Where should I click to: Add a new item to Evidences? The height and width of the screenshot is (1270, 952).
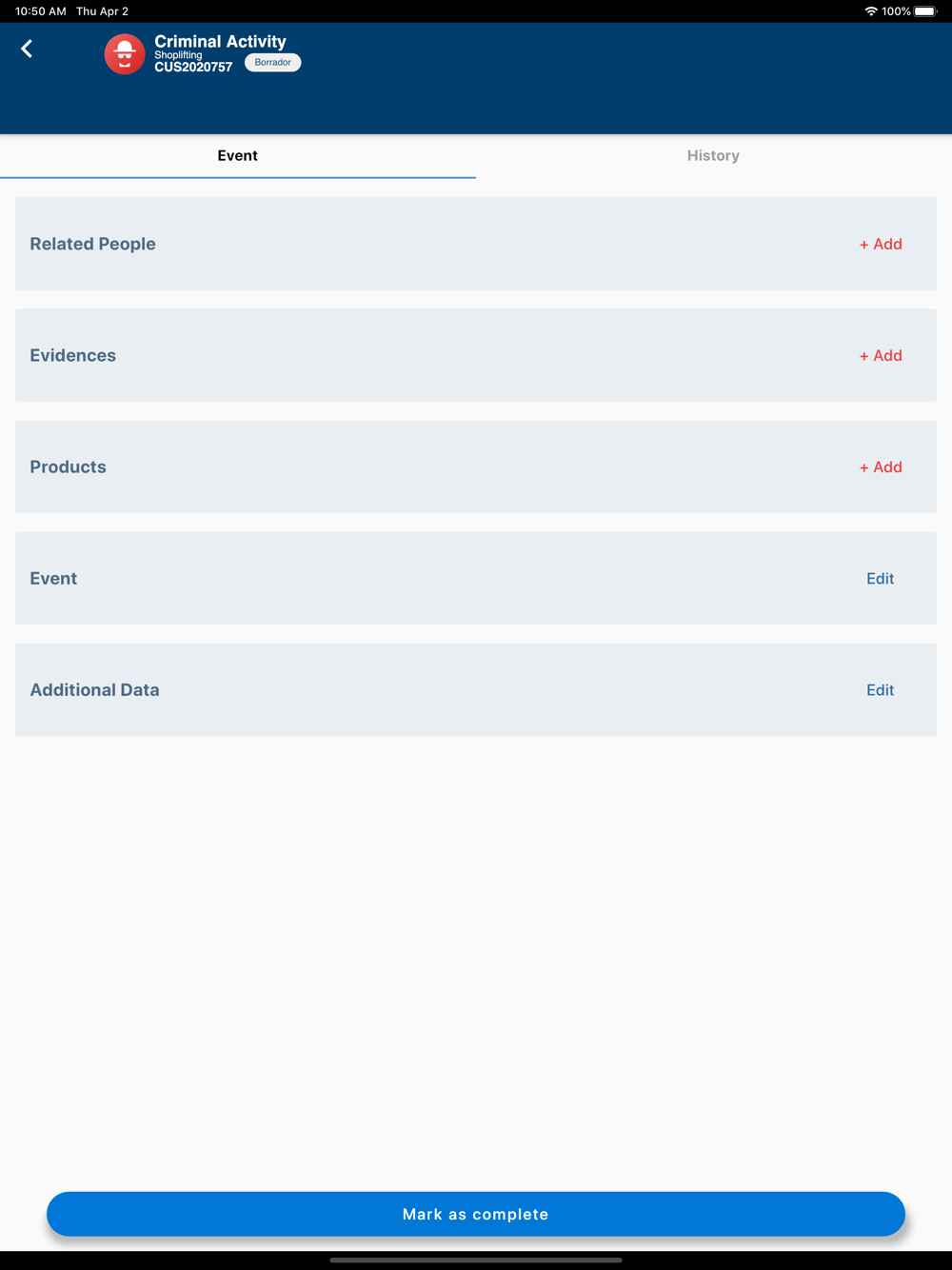[x=881, y=356]
